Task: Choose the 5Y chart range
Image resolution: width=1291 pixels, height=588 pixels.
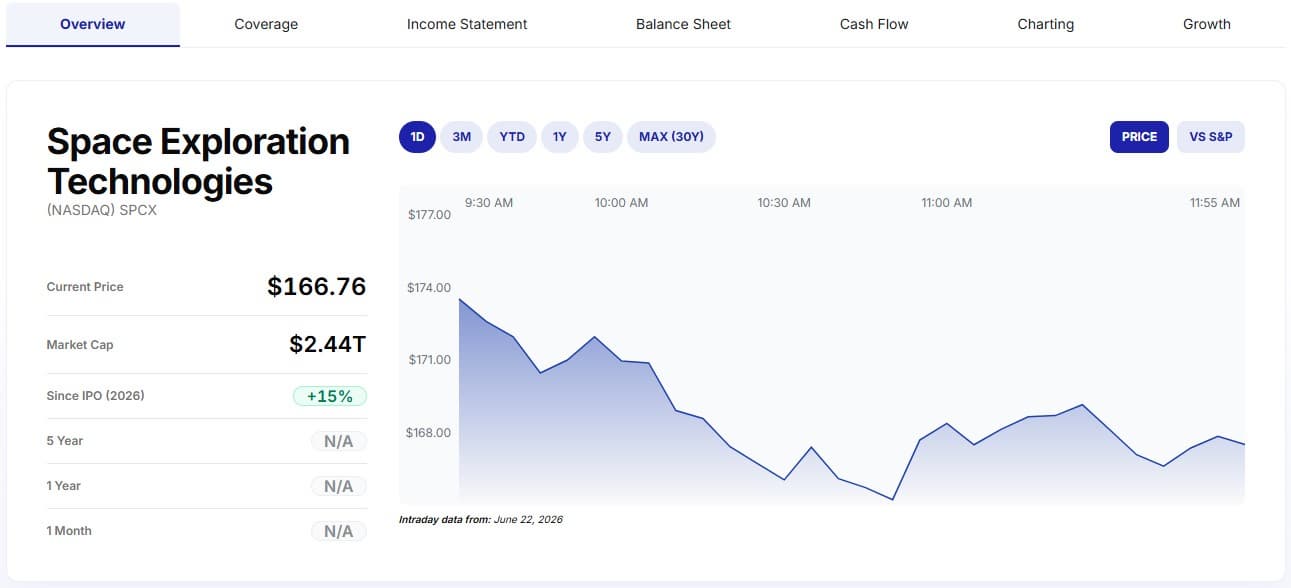Action: [x=603, y=137]
